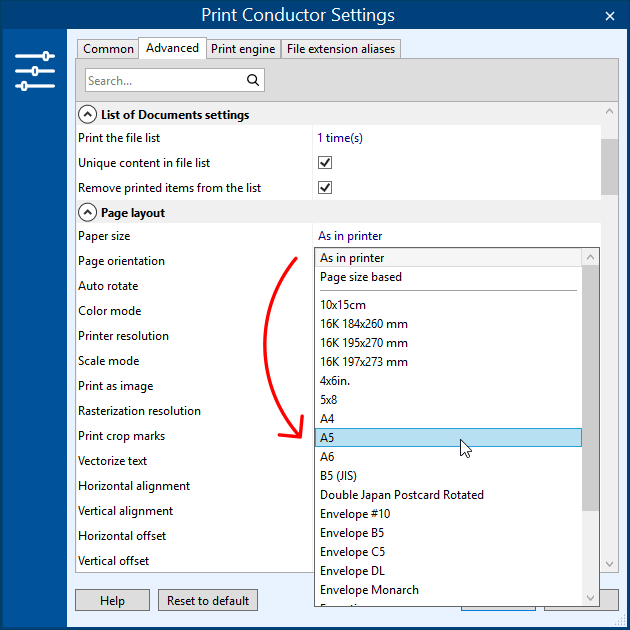Open File extension aliases tab
The height and width of the screenshot is (630, 630).
[x=341, y=49]
